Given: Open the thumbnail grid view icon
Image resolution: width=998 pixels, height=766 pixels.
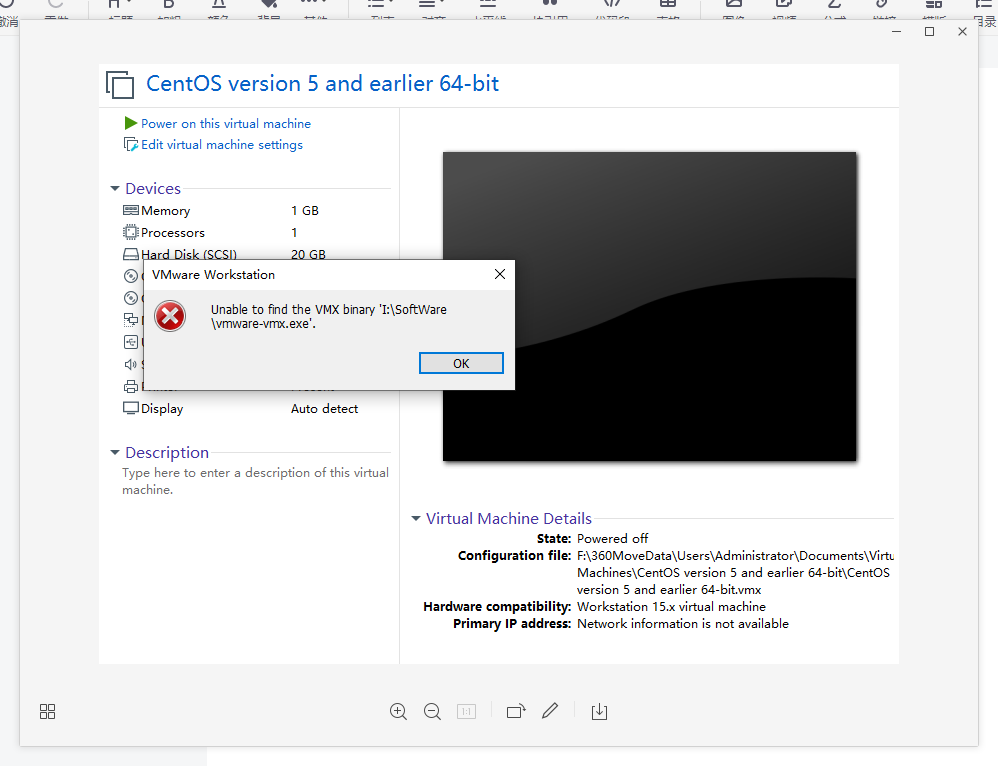Looking at the screenshot, I should pos(48,711).
